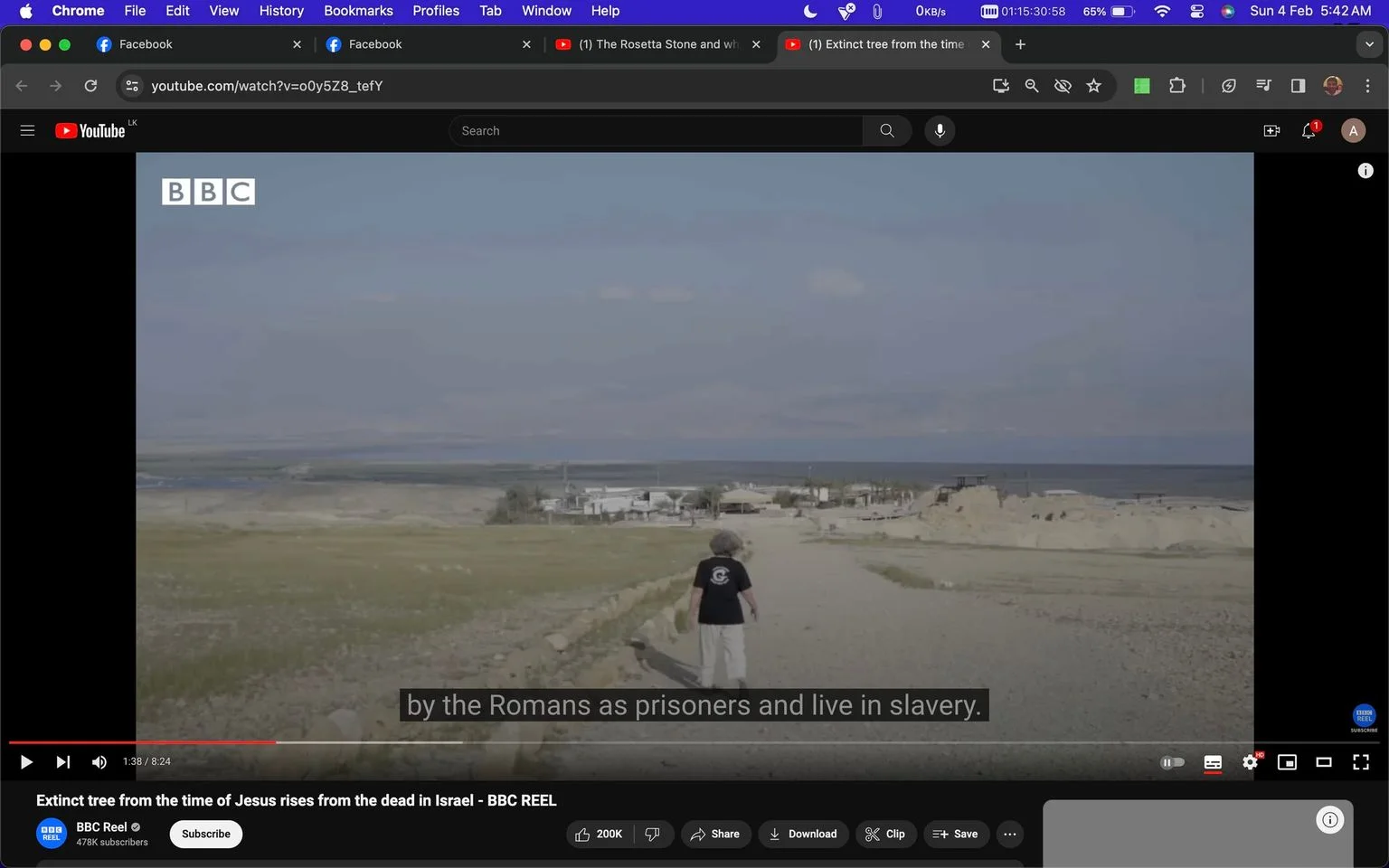
Task: Search with your voice microphone
Action: 940,131
